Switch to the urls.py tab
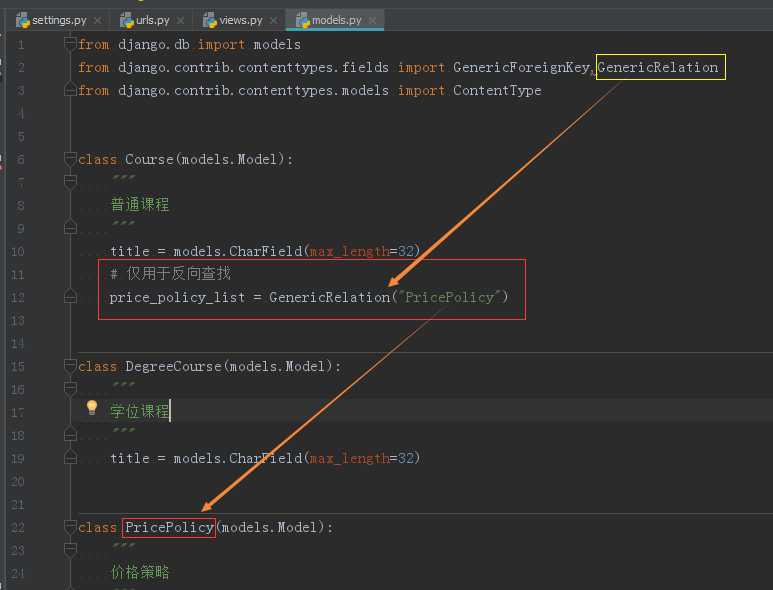This screenshot has width=773, height=590. [152, 20]
